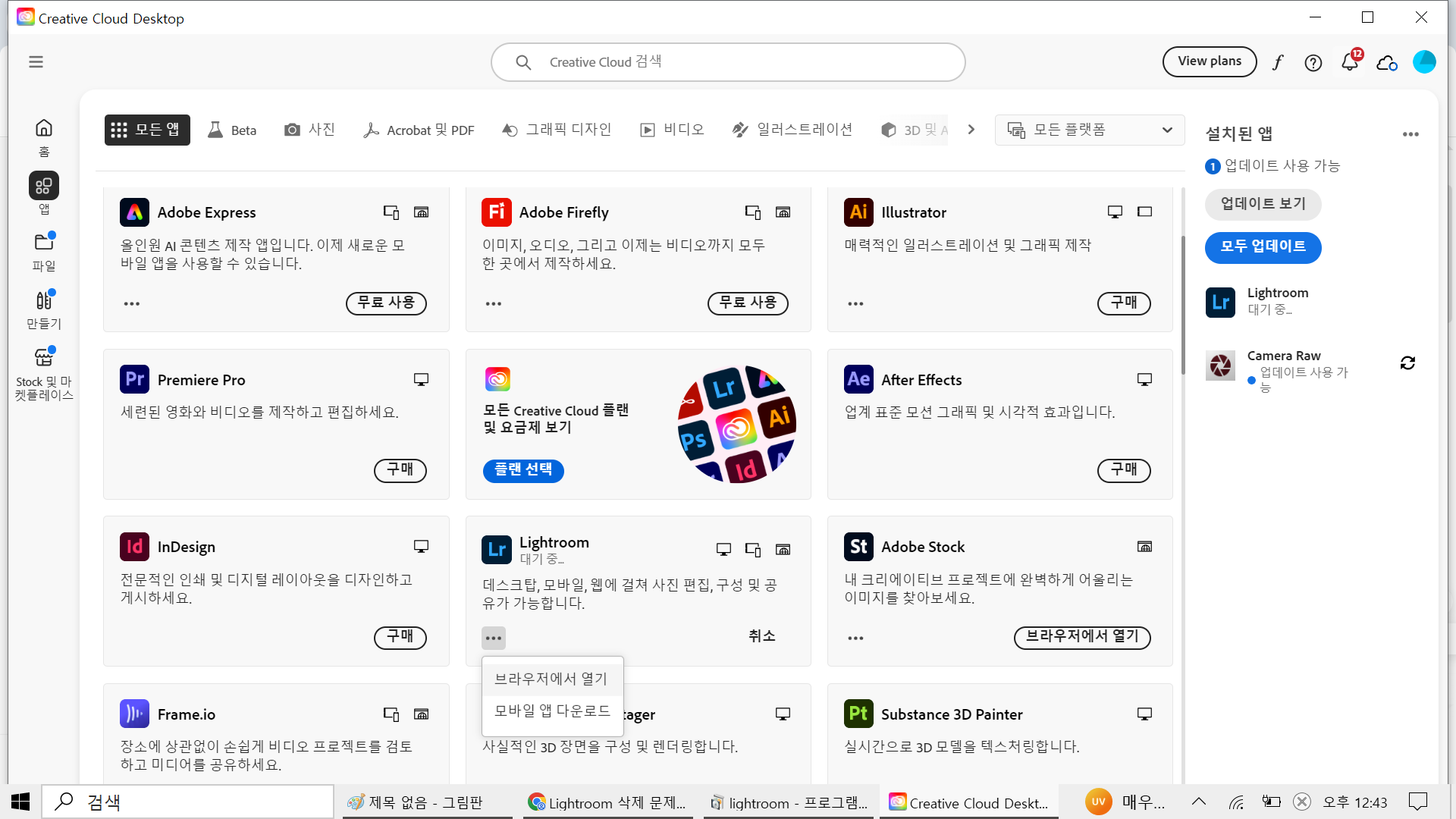Viewport: 1456px width, 819px height.
Task: Click the blue Update All button
Action: (1263, 247)
